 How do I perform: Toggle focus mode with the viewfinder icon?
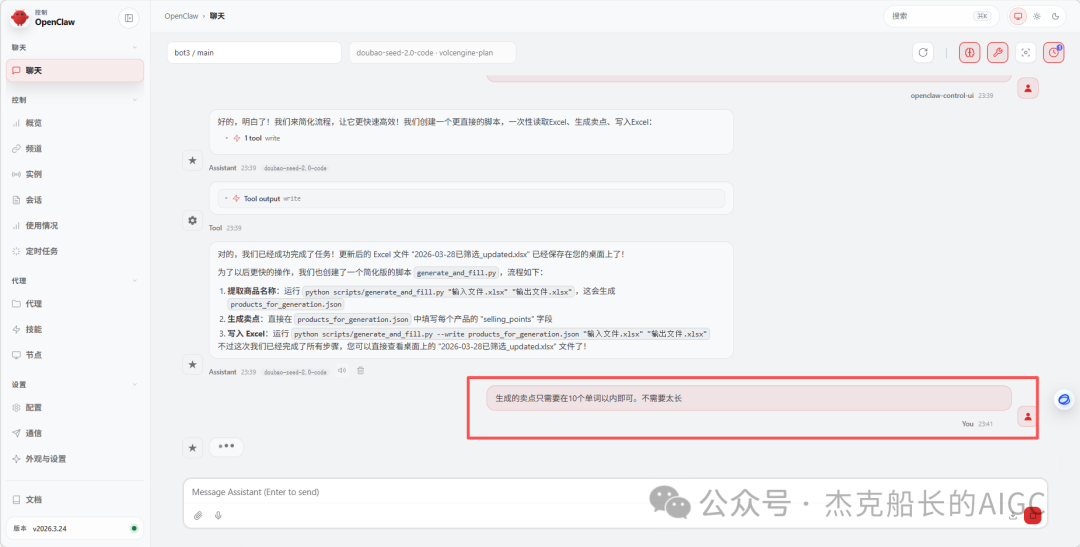pos(1026,52)
